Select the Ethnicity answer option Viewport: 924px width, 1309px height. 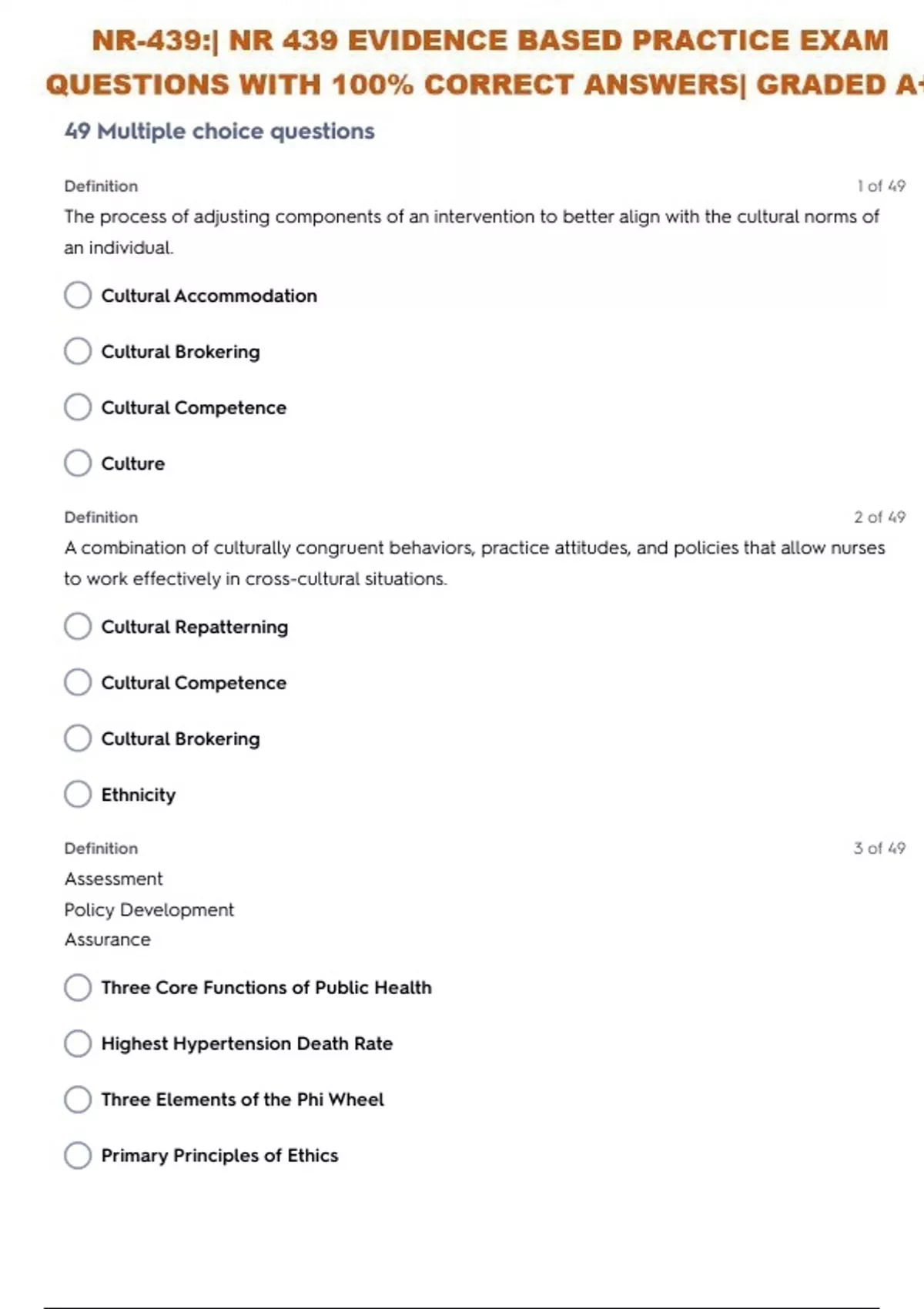78,795
